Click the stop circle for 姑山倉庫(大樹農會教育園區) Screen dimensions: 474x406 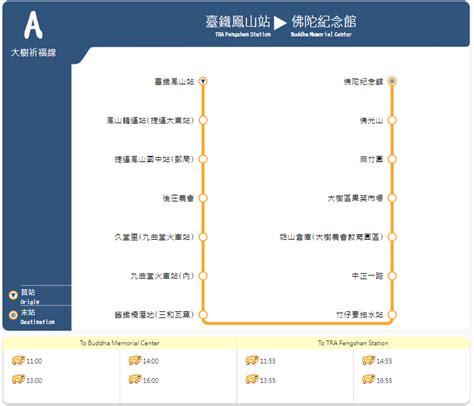click(x=392, y=237)
